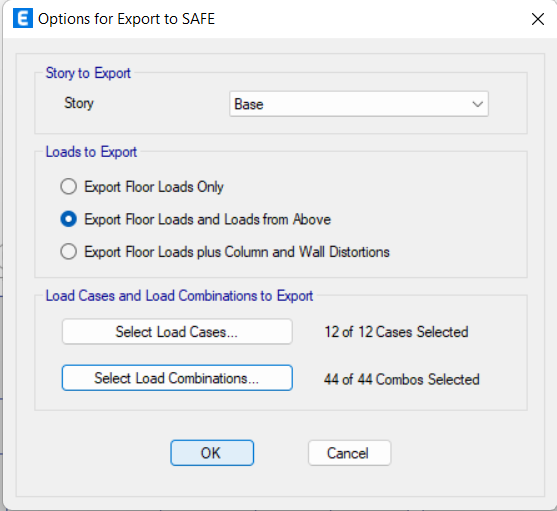Cancel the export dialog
Image resolution: width=557 pixels, height=511 pixels.
[x=350, y=453]
